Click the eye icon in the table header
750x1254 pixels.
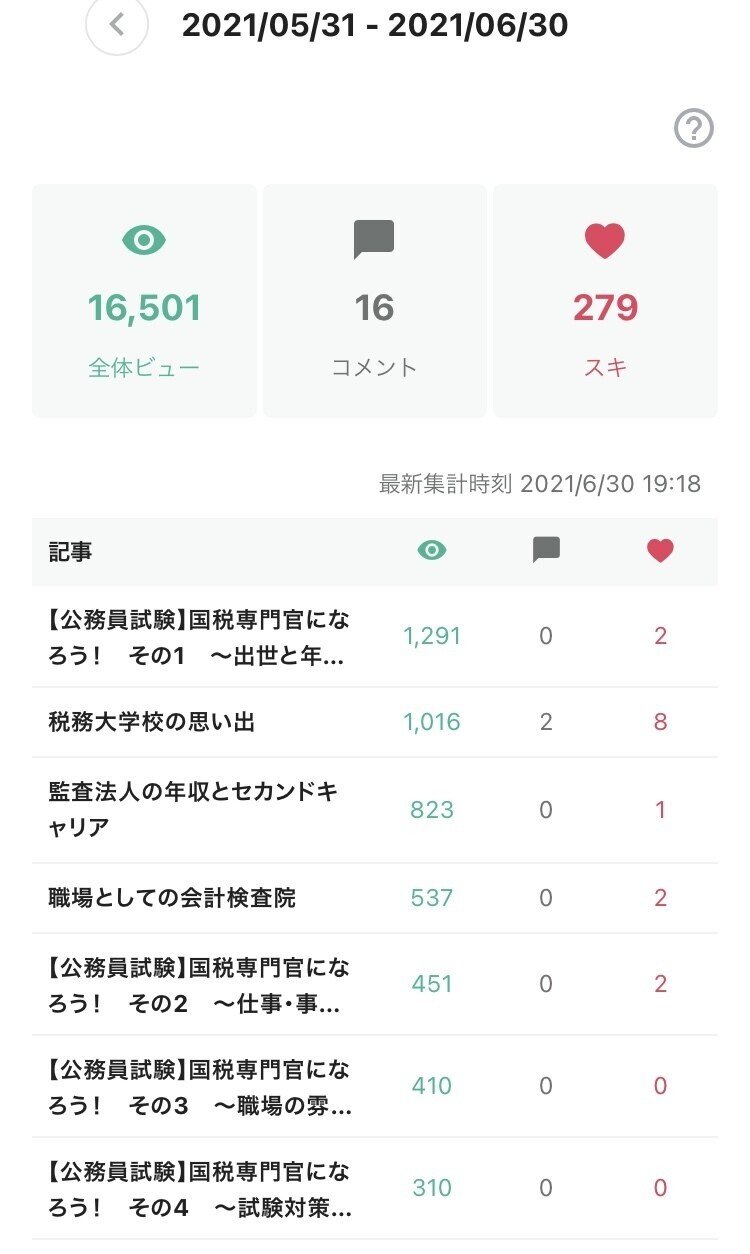click(431, 550)
